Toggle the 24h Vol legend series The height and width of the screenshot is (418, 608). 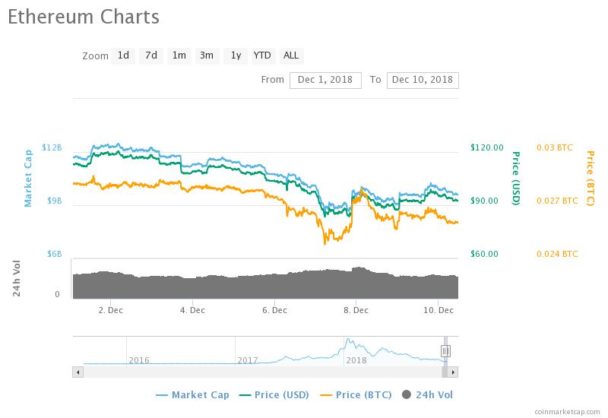(x=427, y=395)
